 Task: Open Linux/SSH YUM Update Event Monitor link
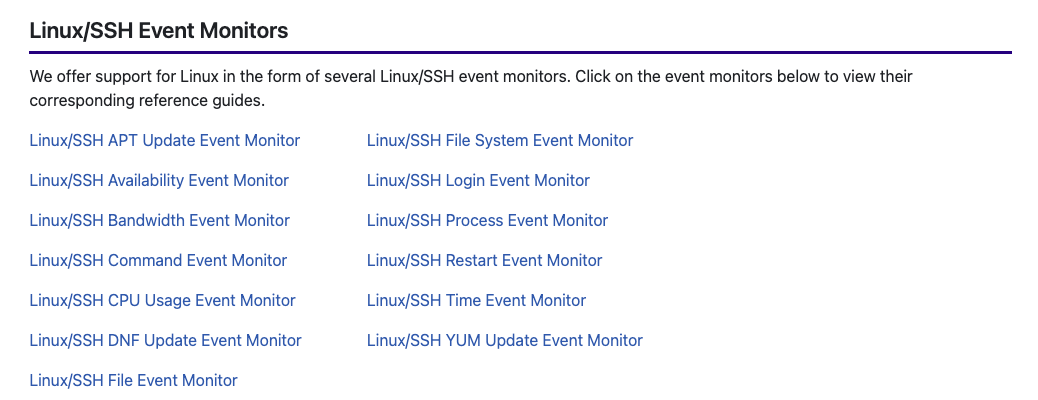coord(504,341)
